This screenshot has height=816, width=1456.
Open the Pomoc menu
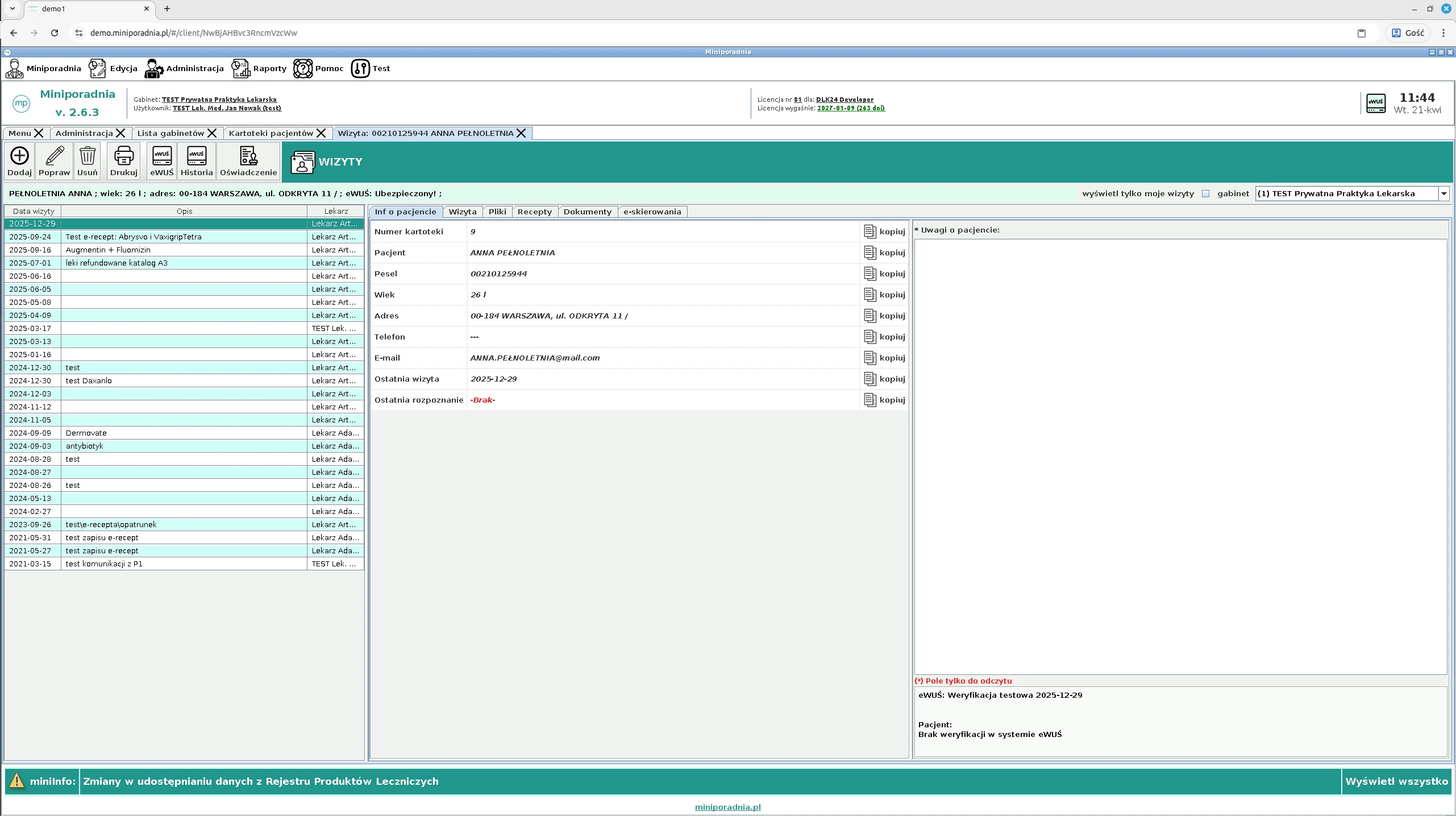coord(318,69)
